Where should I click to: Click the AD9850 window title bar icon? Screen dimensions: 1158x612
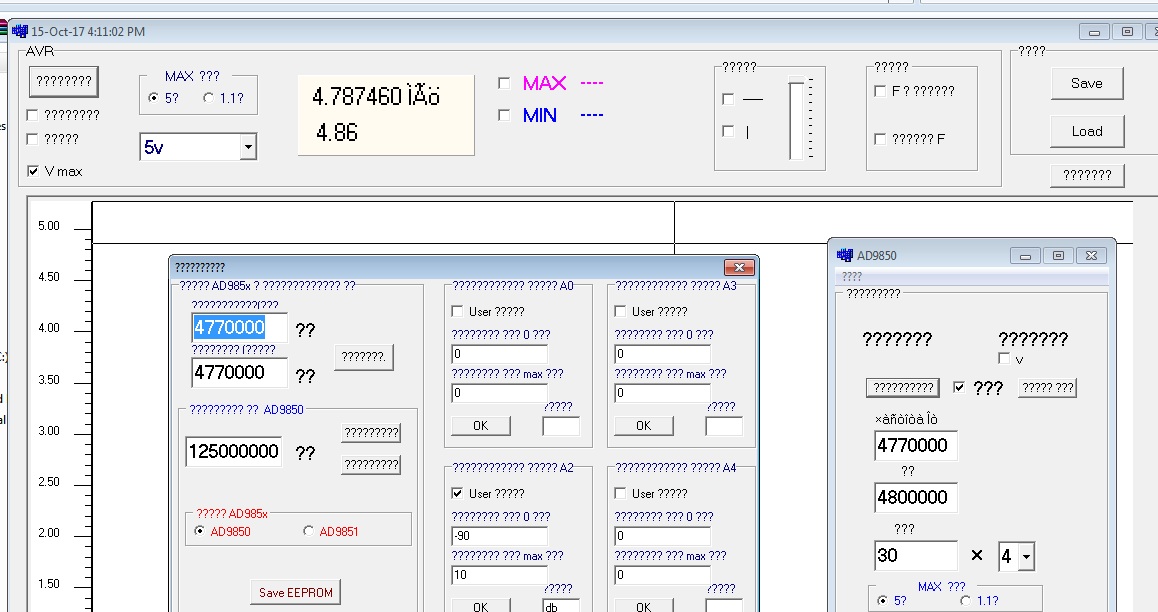pos(845,255)
